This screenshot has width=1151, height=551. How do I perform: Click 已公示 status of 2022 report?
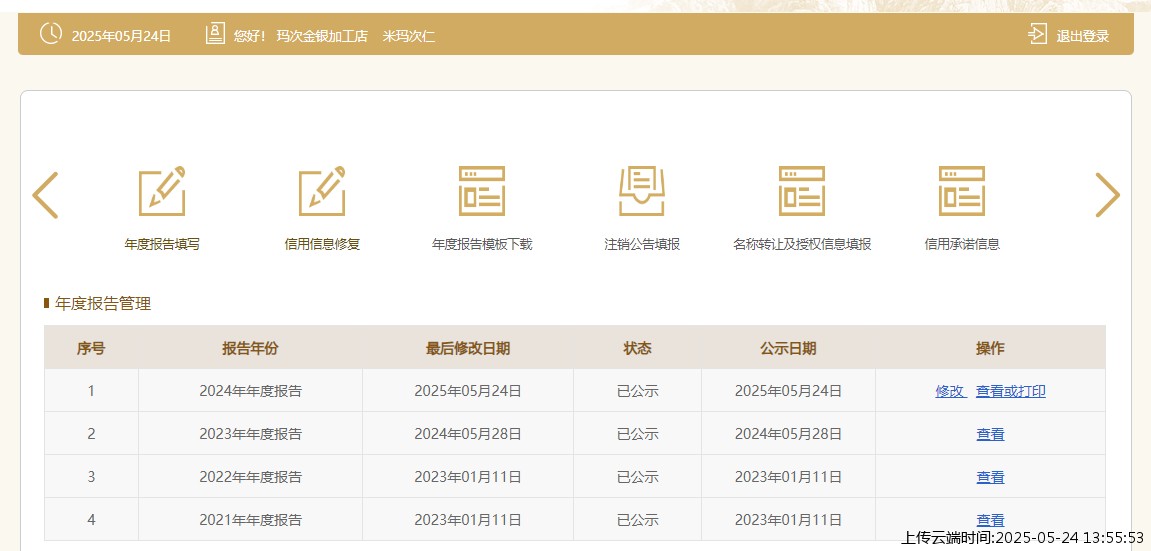[637, 478]
